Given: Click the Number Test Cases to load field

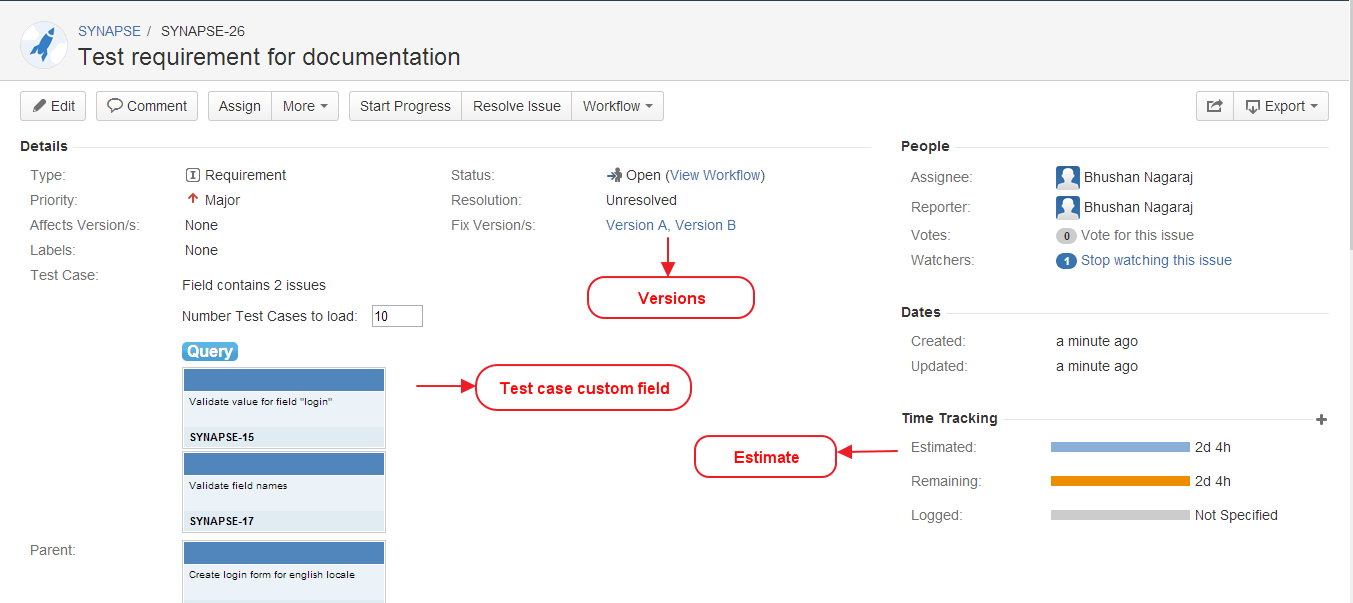Looking at the screenshot, I should [x=397, y=316].
